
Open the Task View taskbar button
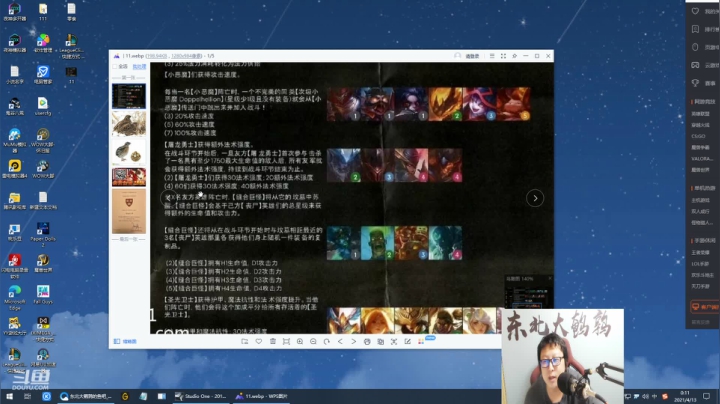pyautogui.click(x=28, y=396)
